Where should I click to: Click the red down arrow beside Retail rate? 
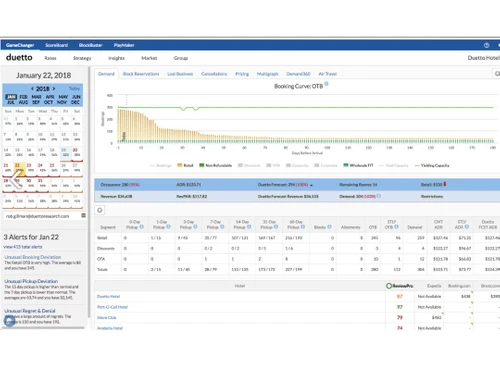pos(445,184)
